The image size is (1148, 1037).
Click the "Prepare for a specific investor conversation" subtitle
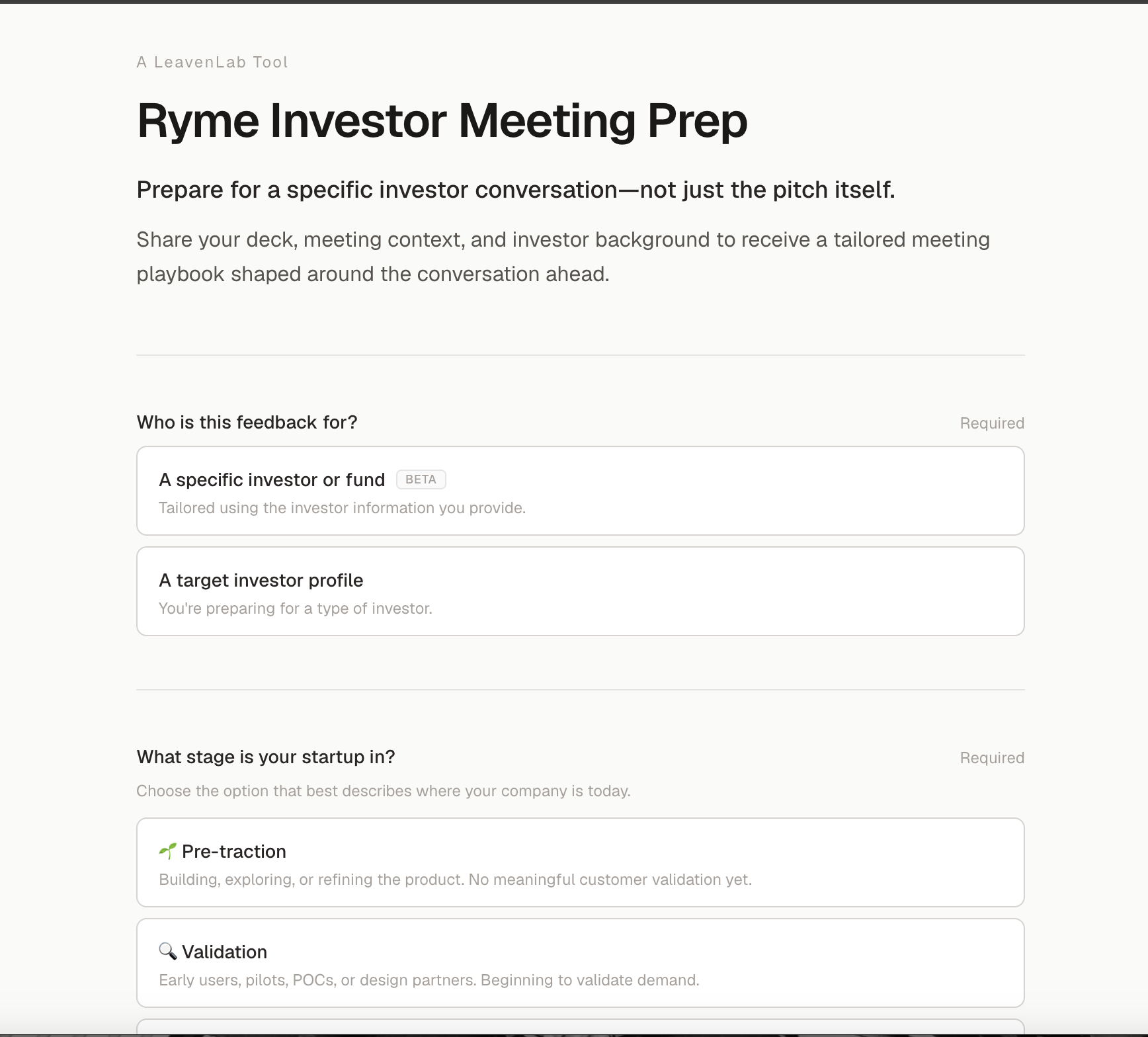(516, 190)
